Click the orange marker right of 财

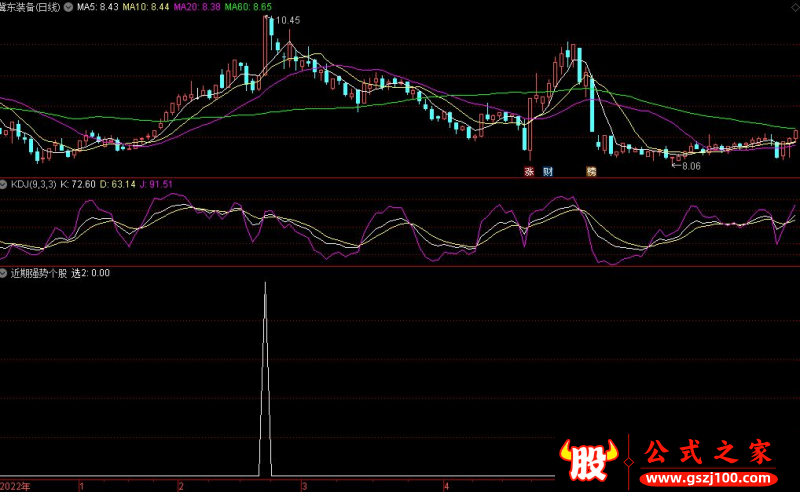pos(591,171)
